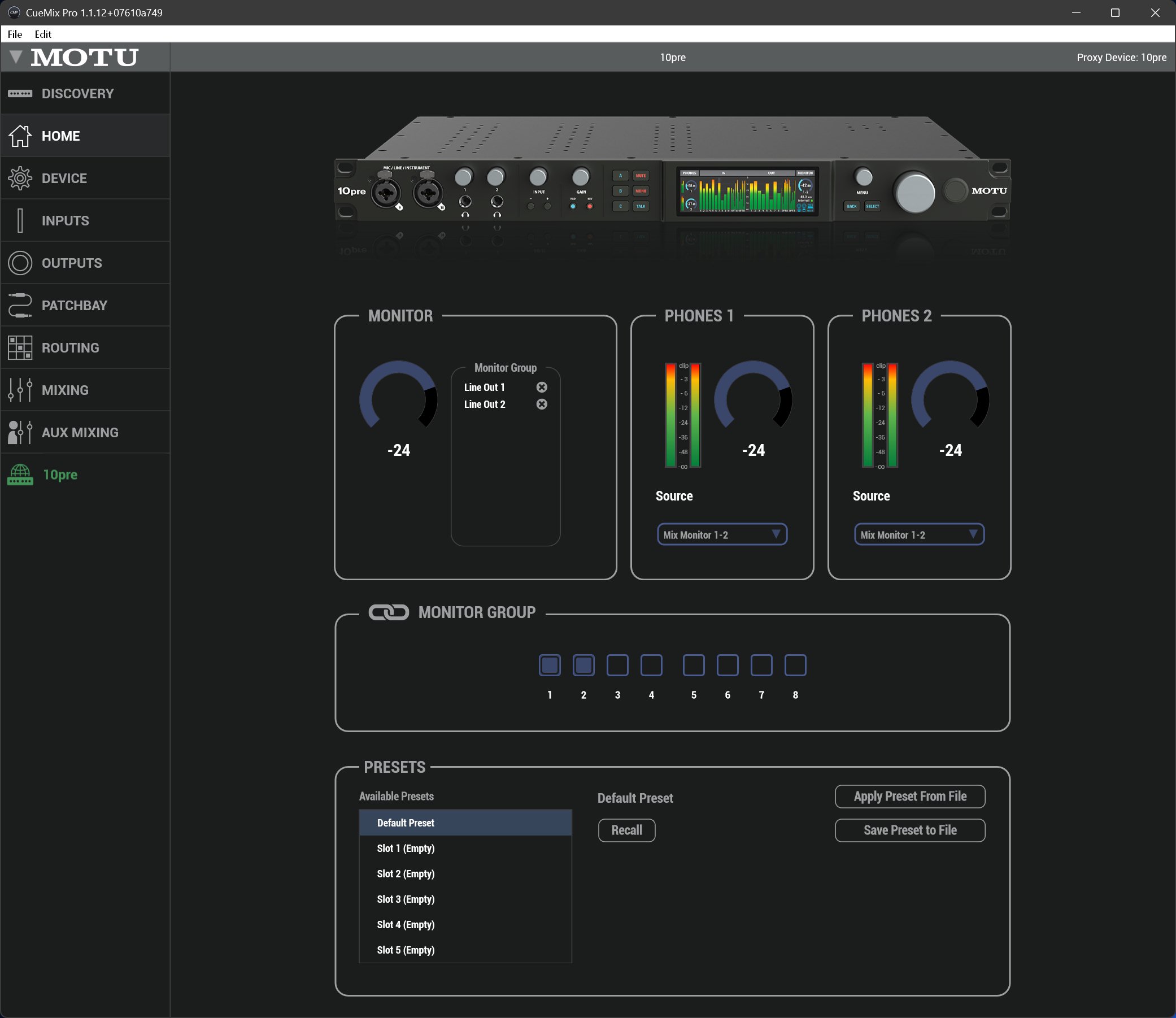
Task: Click the Inputs sidebar icon
Action: (20, 220)
